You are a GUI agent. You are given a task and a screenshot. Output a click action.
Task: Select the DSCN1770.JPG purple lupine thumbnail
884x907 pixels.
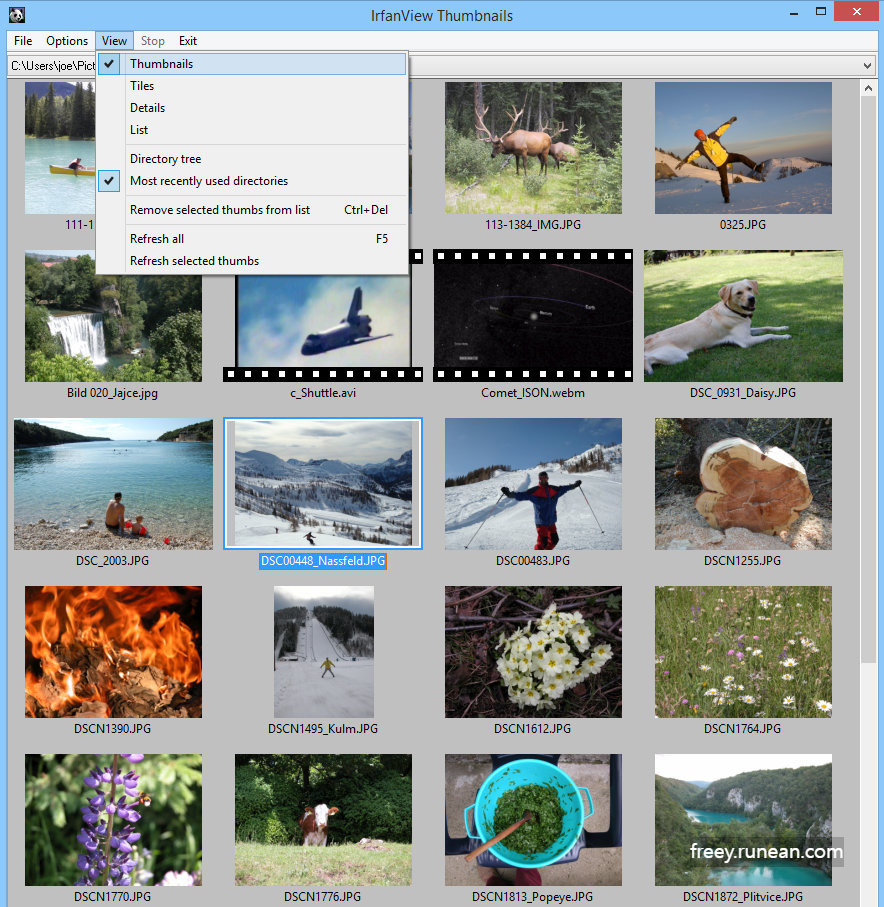113,820
